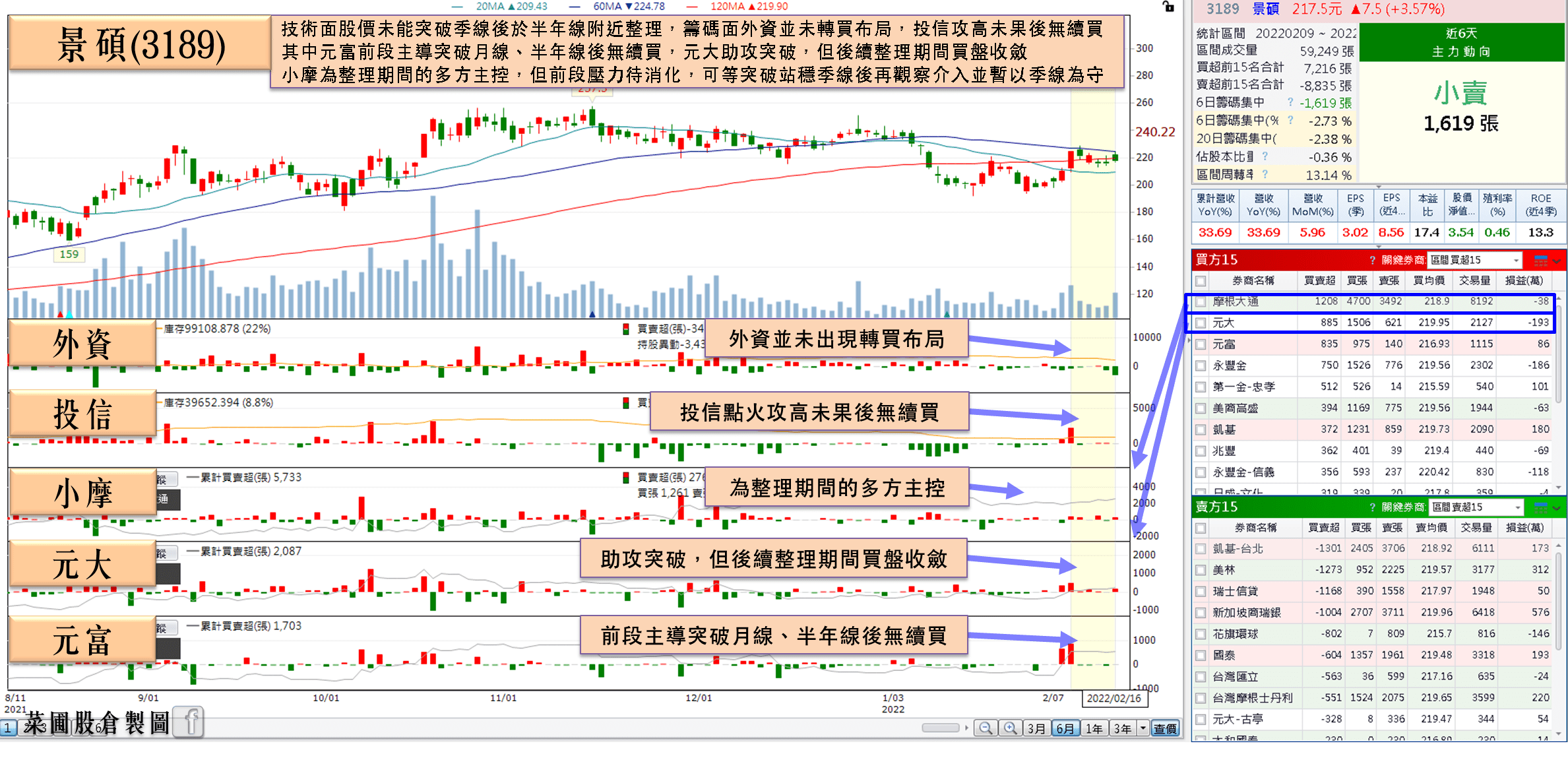Viewport: 1568px width, 758px height.
Task: Click 瑞士信貸 broker name
Action: coord(1236,592)
